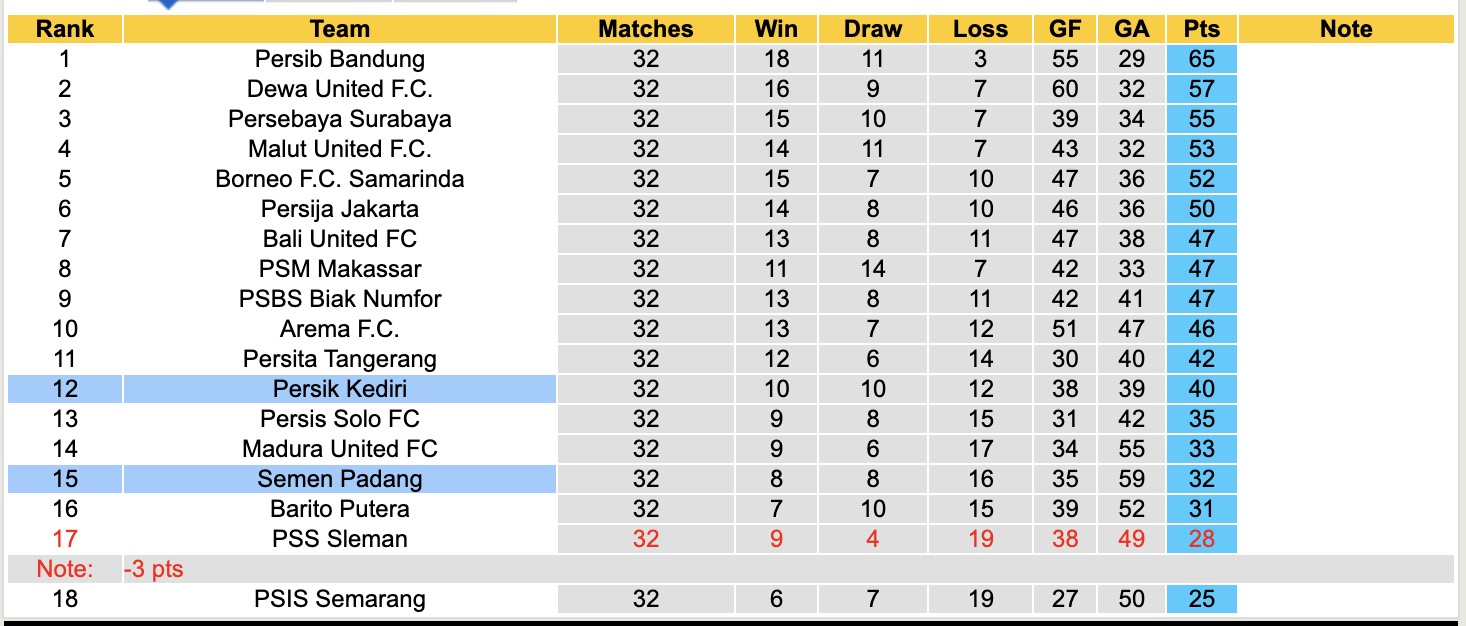Open the Semen Padang team entry

tap(339, 479)
